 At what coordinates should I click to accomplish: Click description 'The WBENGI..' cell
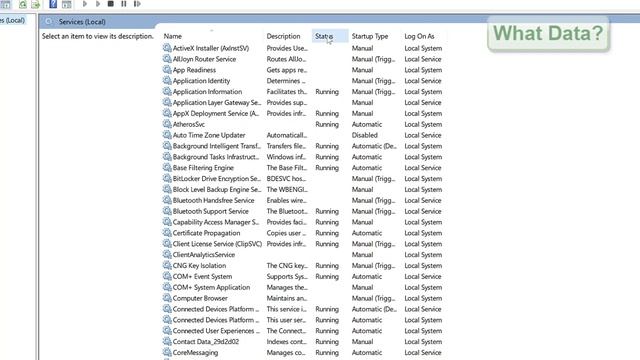(287, 189)
